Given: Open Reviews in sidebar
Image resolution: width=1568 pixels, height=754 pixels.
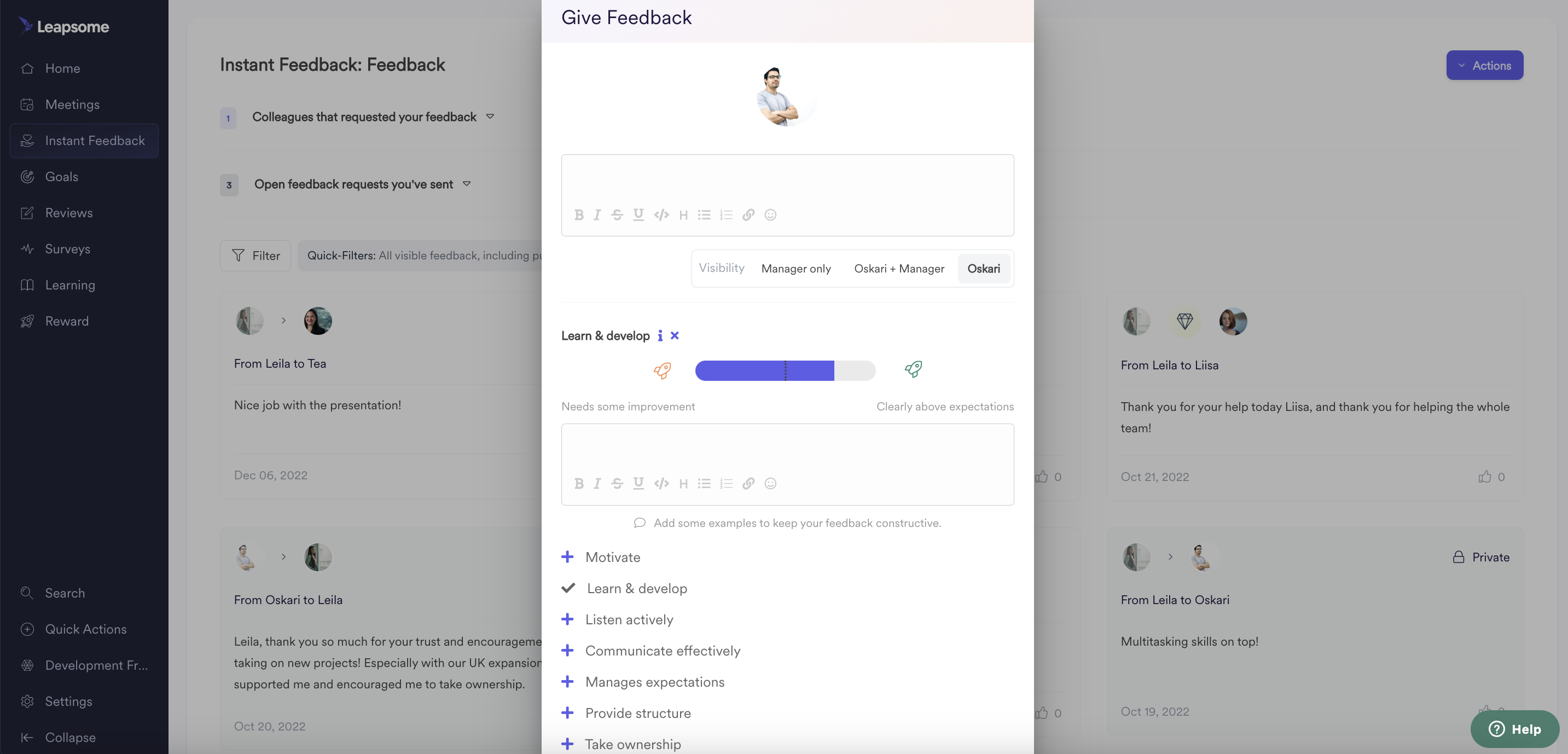Looking at the screenshot, I should [84, 213].
